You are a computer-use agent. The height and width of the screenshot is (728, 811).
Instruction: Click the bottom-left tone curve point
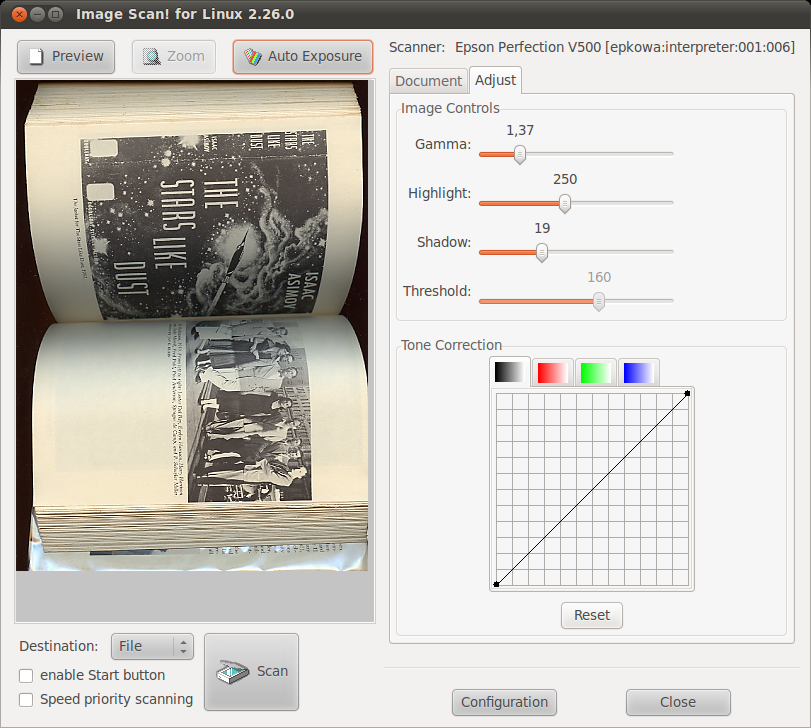pos(497,584)
